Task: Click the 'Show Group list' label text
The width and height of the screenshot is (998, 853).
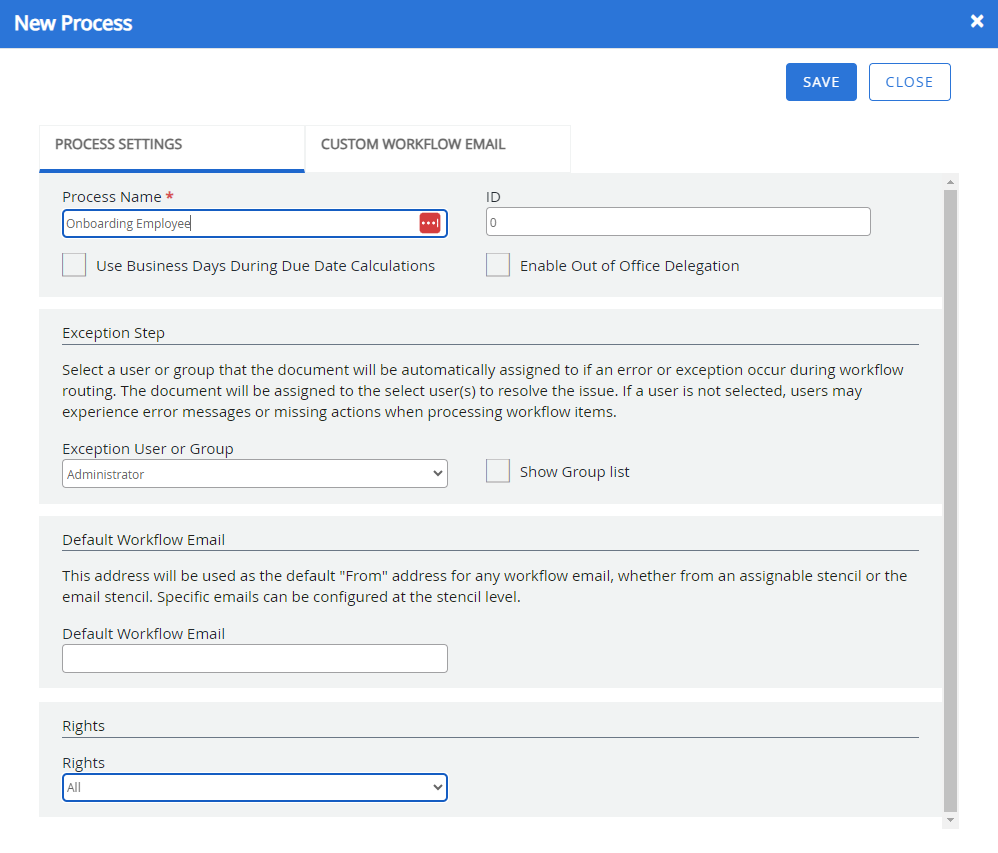Action: (x=574, y=472)
